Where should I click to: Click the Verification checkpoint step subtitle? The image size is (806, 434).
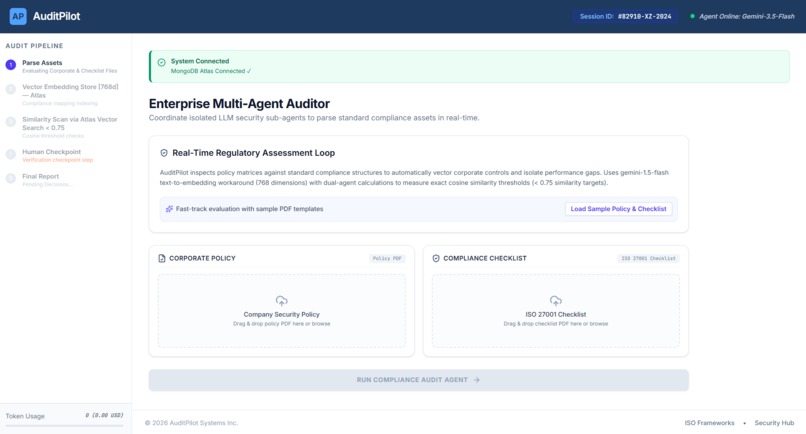[x=58, y=160]
